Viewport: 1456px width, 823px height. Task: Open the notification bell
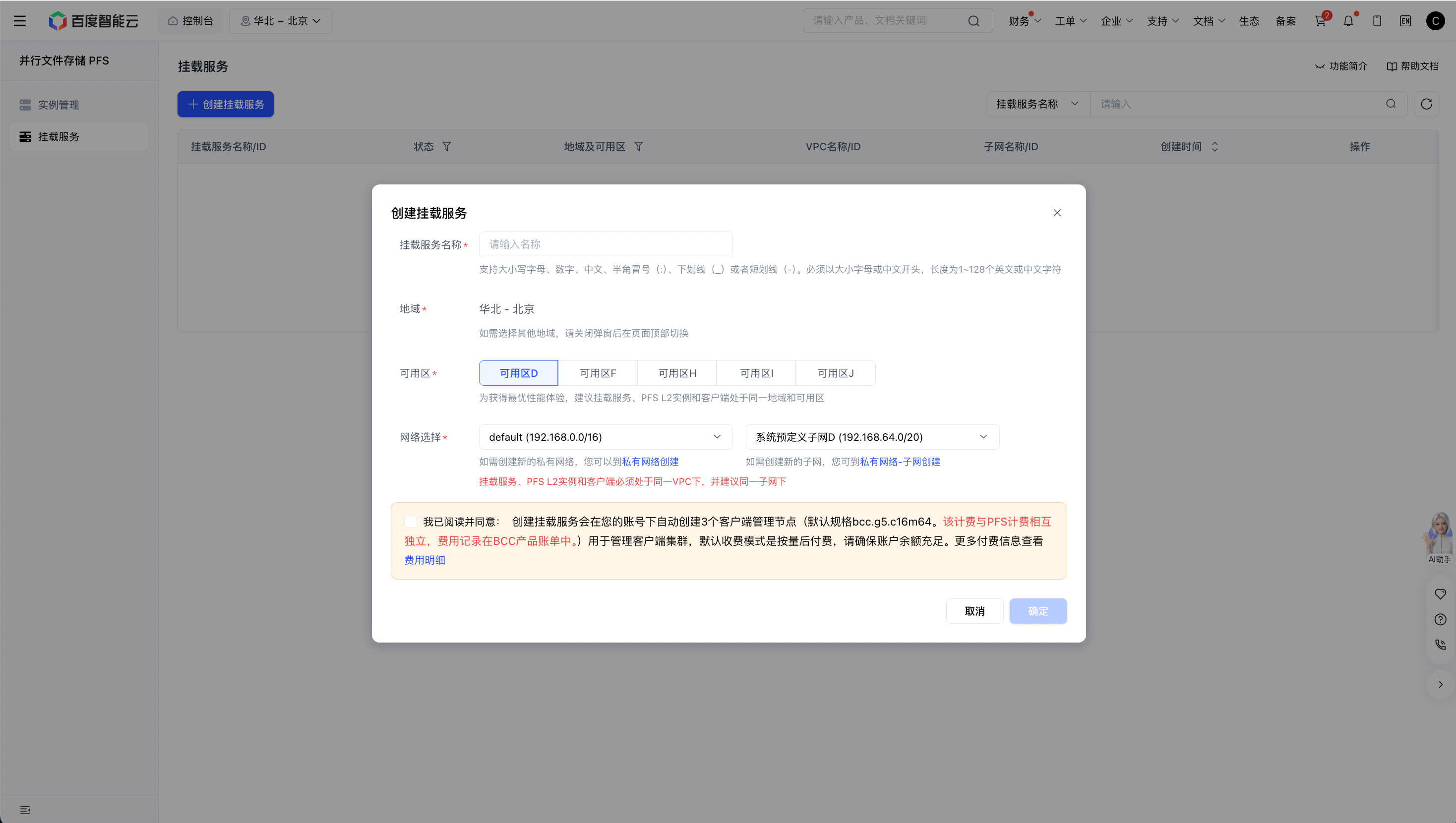pyautogui.click(x=1348, y=21)
